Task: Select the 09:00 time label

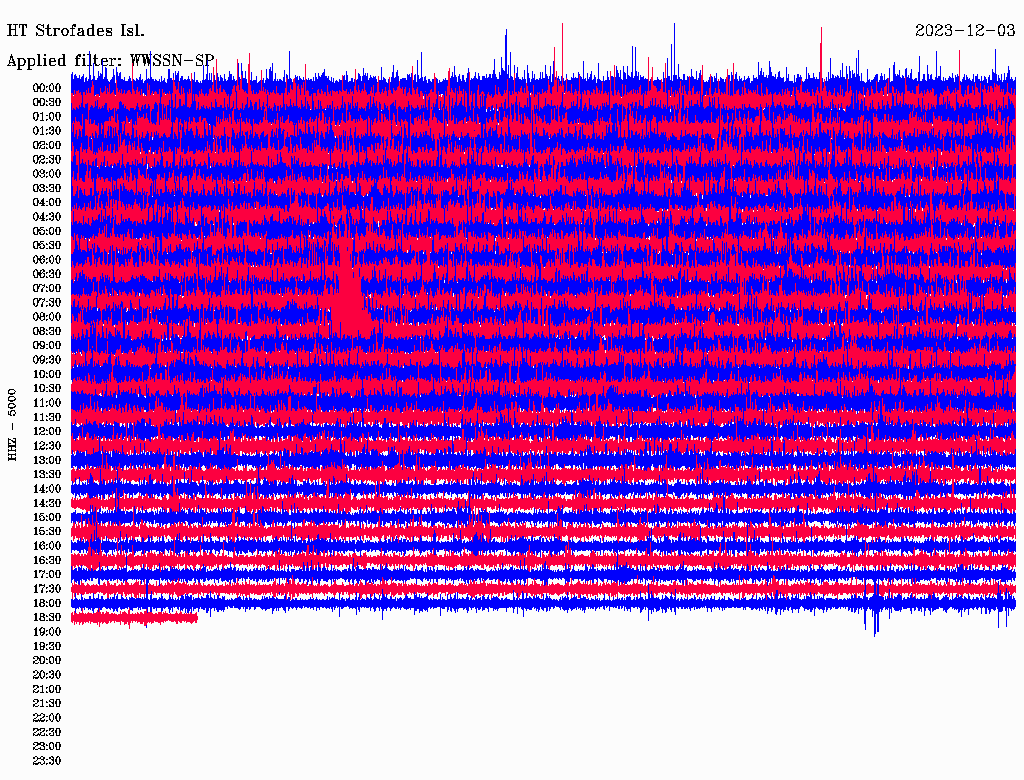Action: click(x=47, y=346)
